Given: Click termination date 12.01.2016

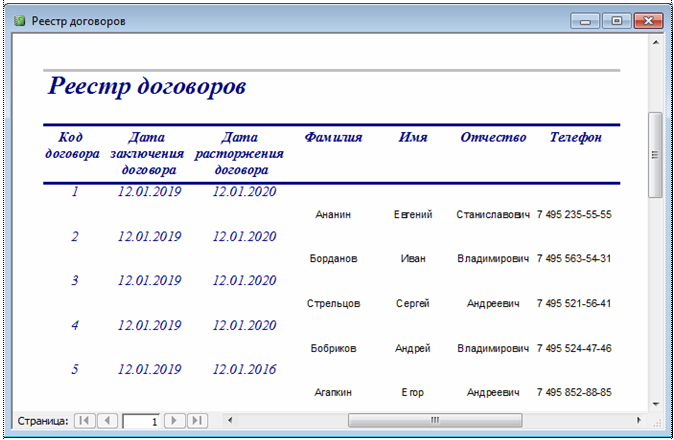Looking at the screenshot, I should tap(244, 369).
